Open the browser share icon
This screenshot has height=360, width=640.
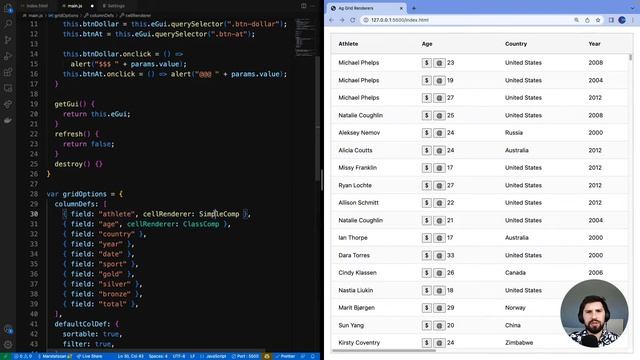pos(587,20)
